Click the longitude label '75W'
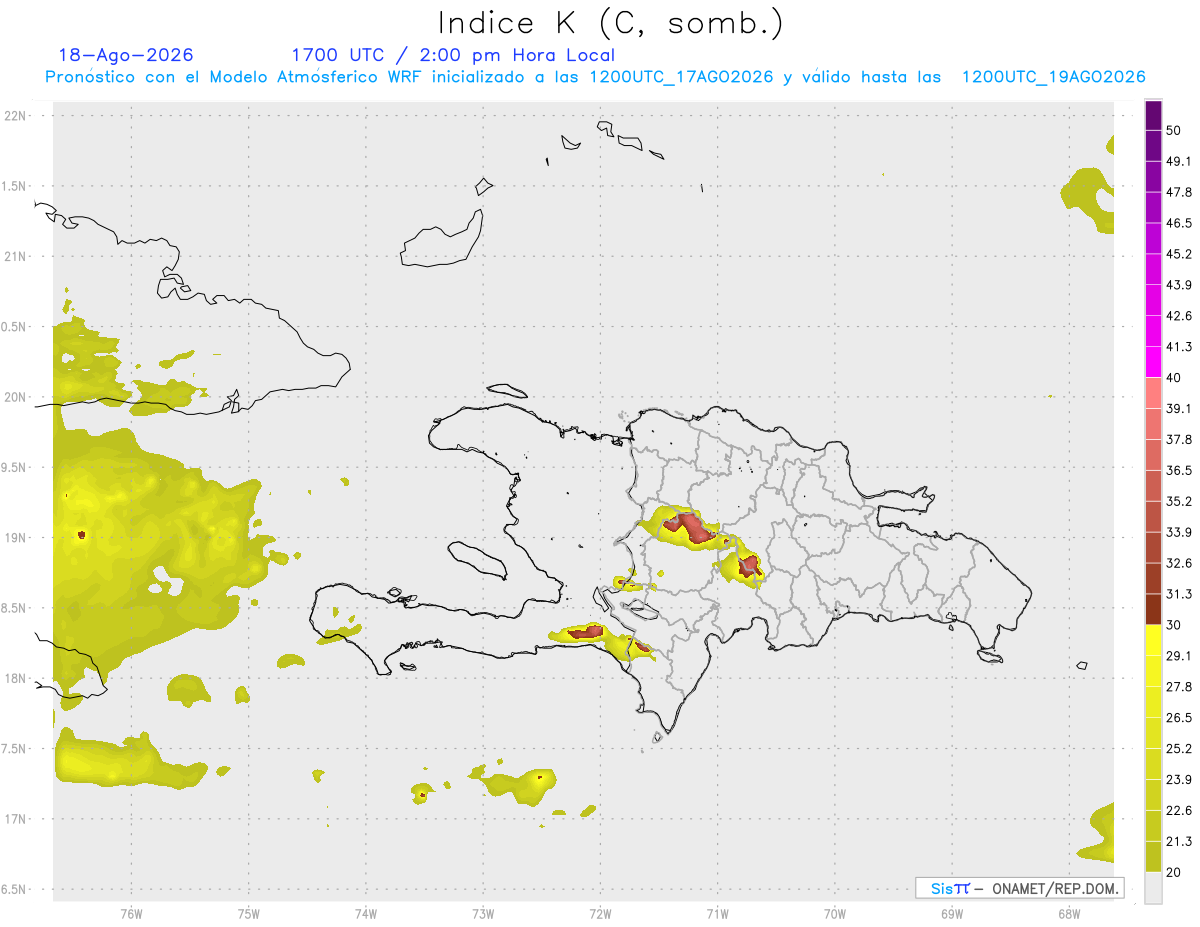 249,915
